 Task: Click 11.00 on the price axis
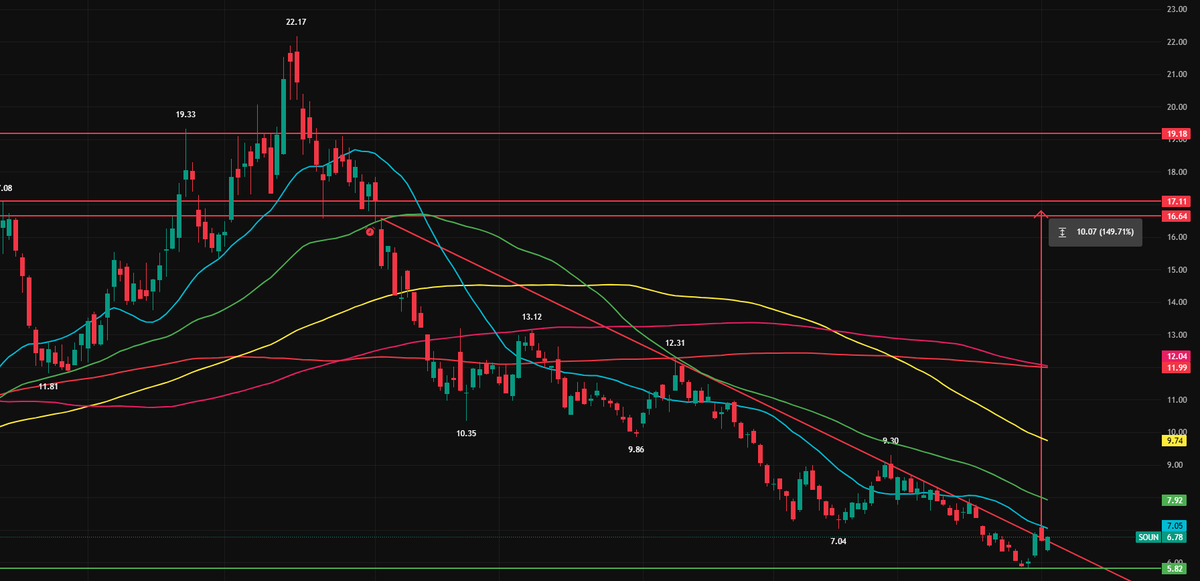click(1176, 400)
